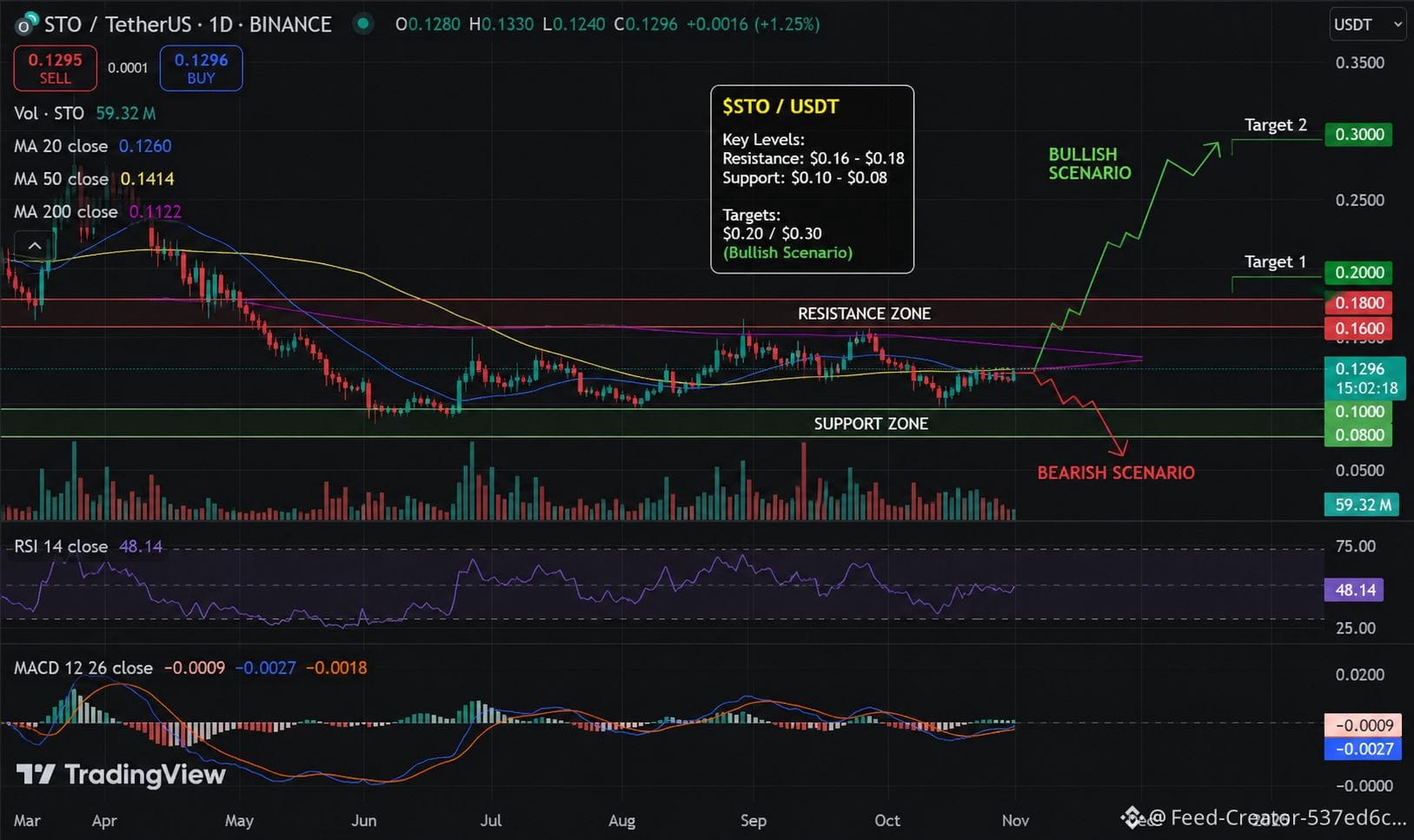Click the Mar label on time axis
The image size is (1414, 840).
27,820
